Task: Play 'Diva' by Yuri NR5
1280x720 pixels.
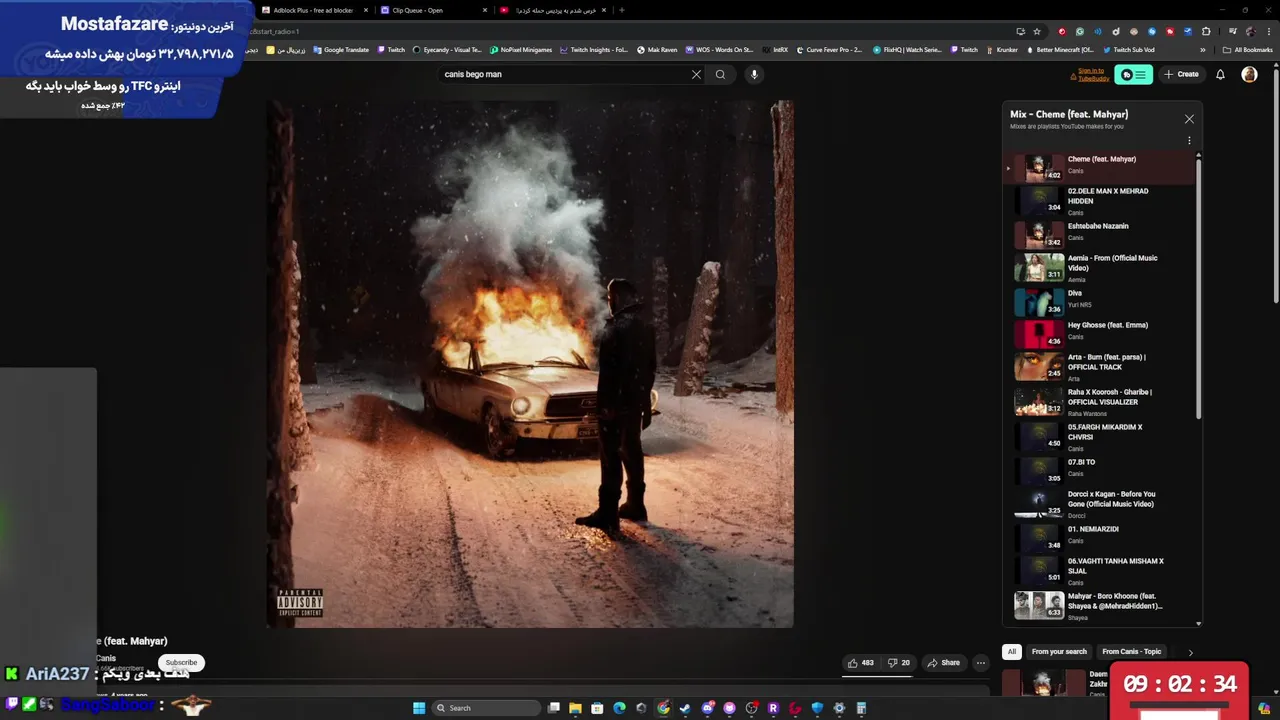Action: coord(1101,302)
